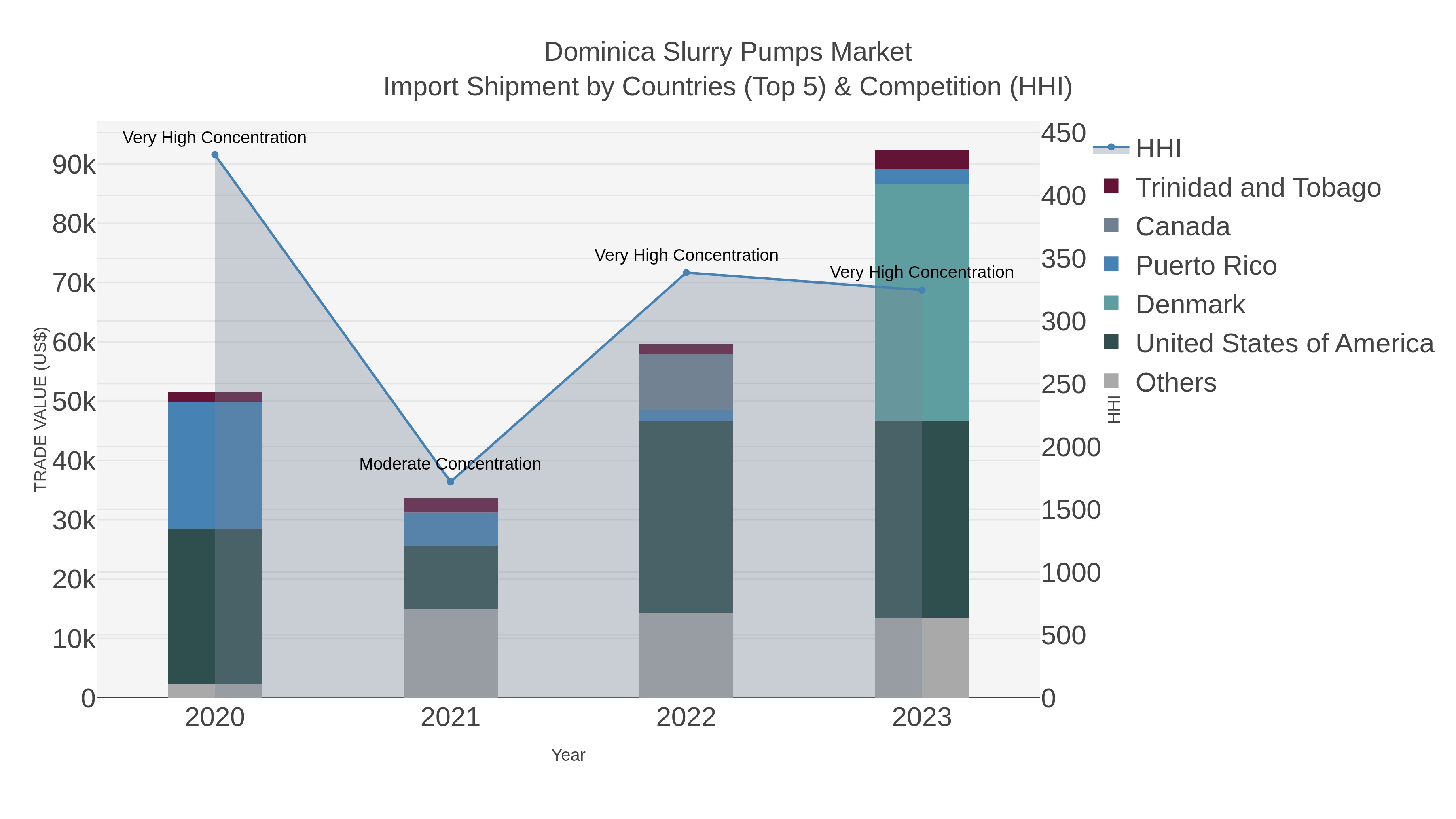Click 'Moderate Concentration' annotation
The image size is (1456, 819).
click(x=450, y=464)
